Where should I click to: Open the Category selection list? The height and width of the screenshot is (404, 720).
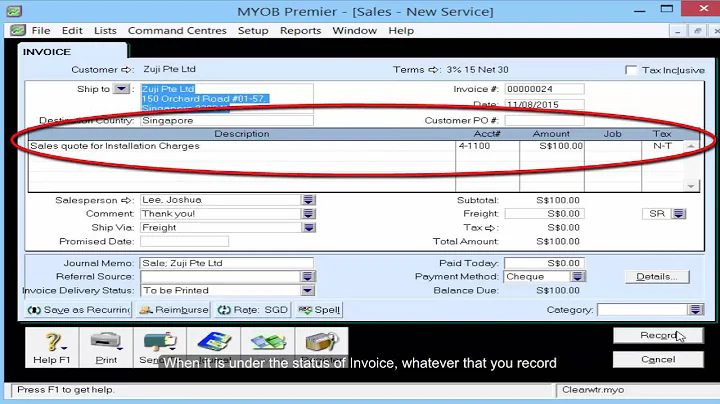click(x=695, y=309)
